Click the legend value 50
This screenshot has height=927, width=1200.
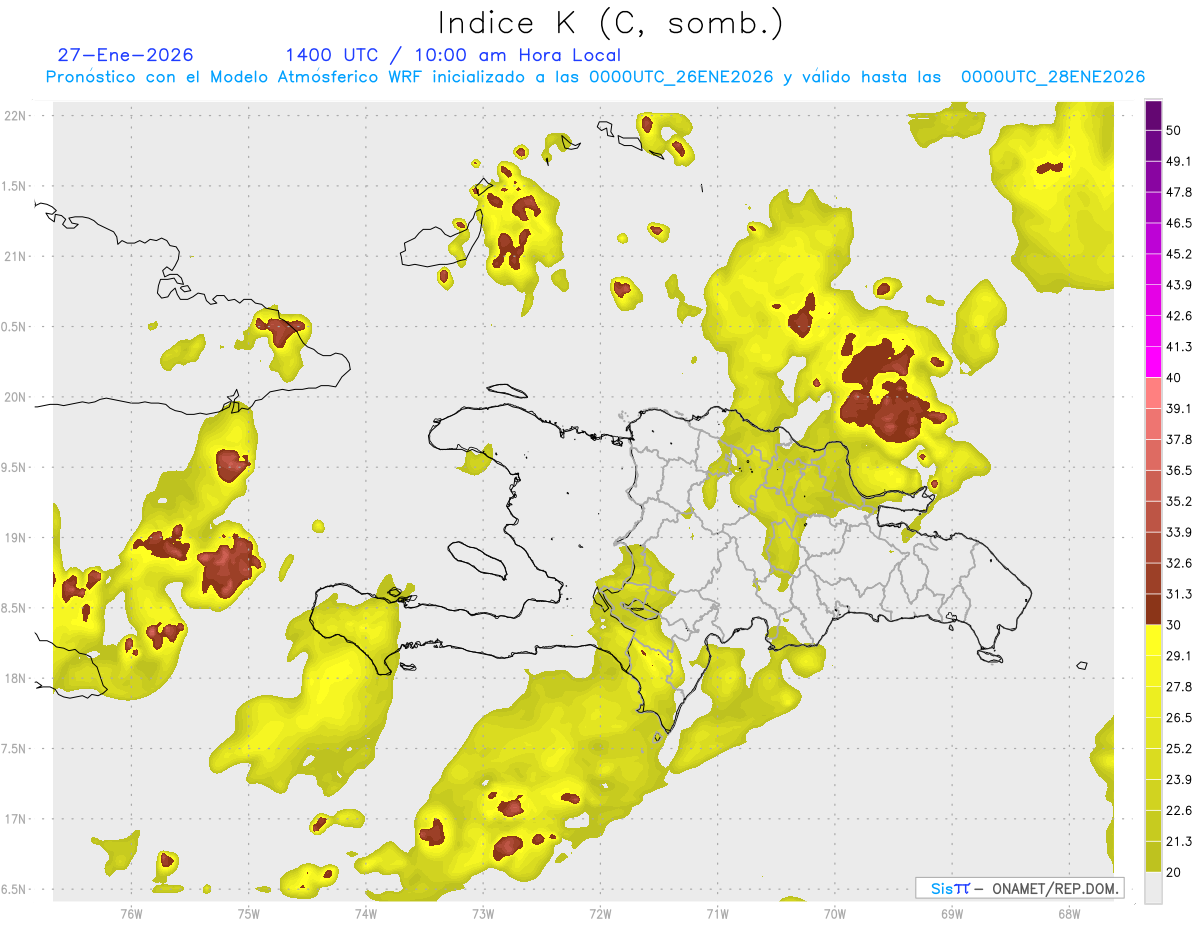[x=1176, y=130]
